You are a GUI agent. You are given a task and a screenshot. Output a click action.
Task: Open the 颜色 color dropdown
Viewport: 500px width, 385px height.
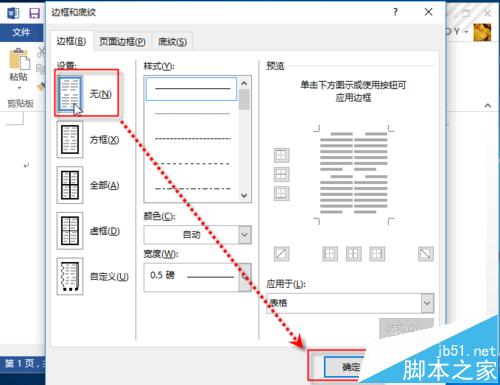(x=197, y=235)
